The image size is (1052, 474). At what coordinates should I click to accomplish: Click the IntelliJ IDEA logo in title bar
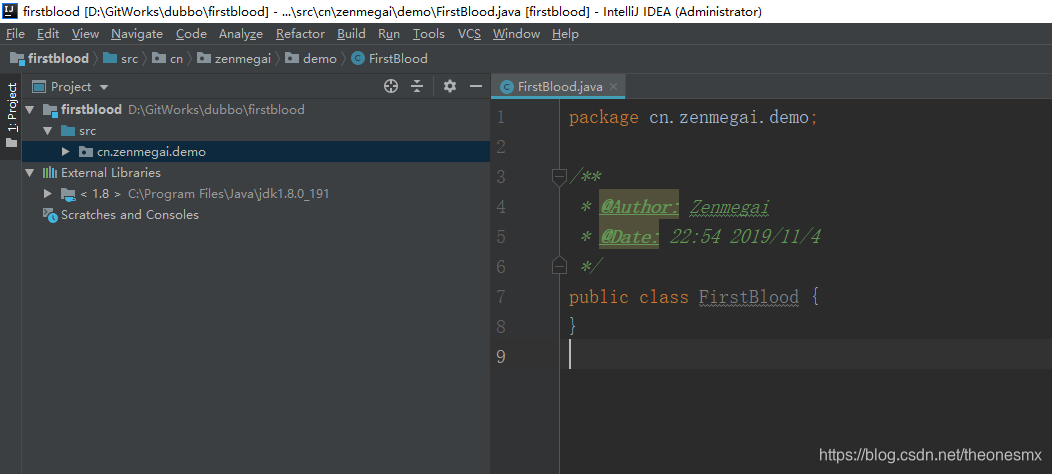(11, 11)
